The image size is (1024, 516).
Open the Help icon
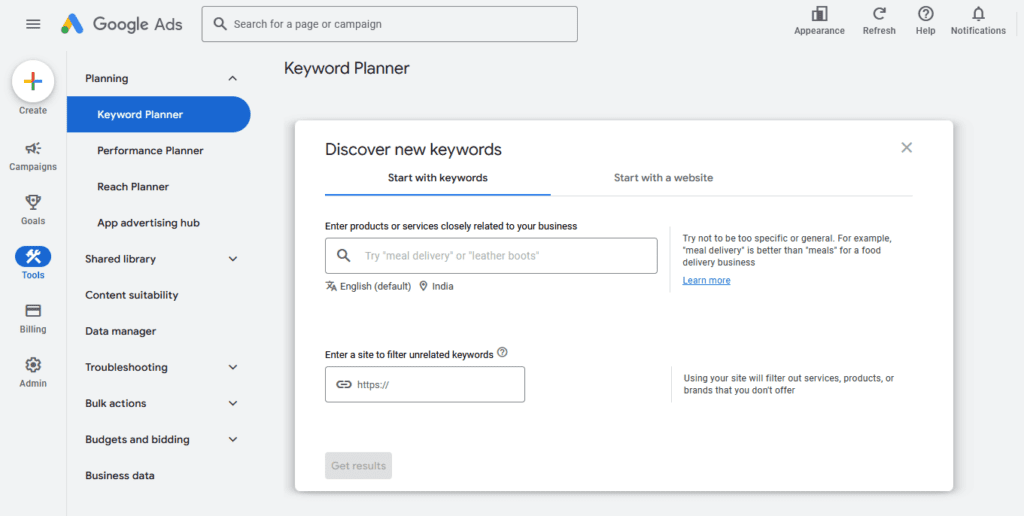pos(926,14)
